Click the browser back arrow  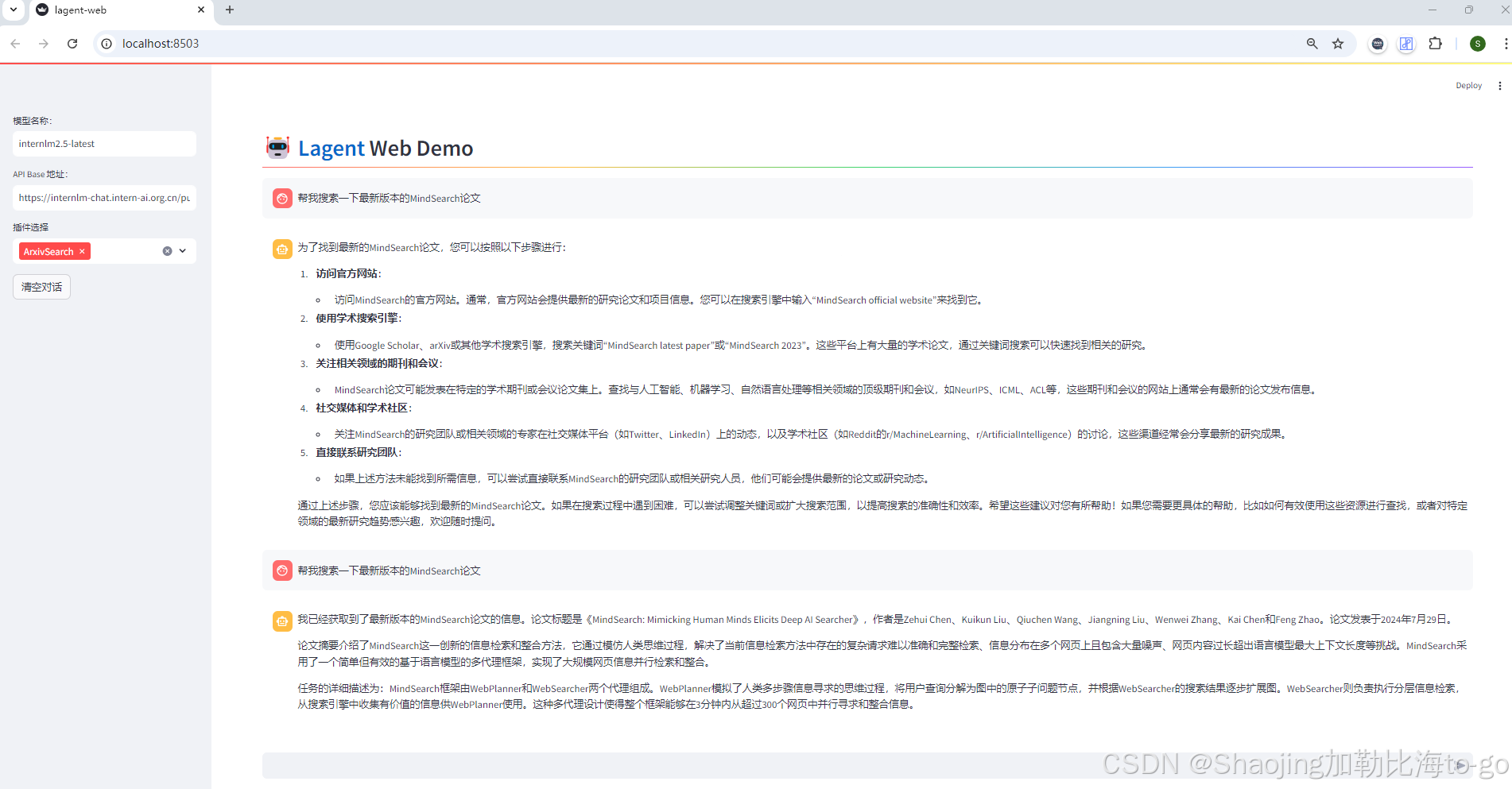point(15,44)
